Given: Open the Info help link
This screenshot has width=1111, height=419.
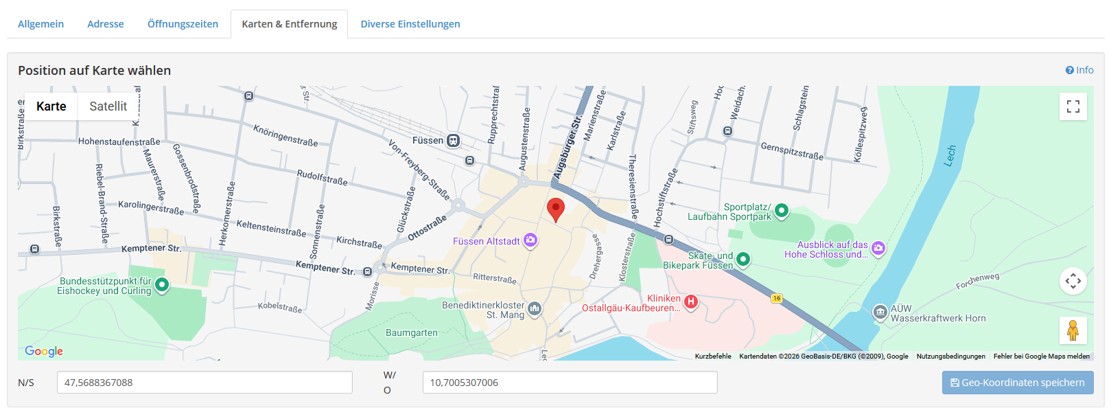Looking at the screenshot, I should (x=1079, y=70).
